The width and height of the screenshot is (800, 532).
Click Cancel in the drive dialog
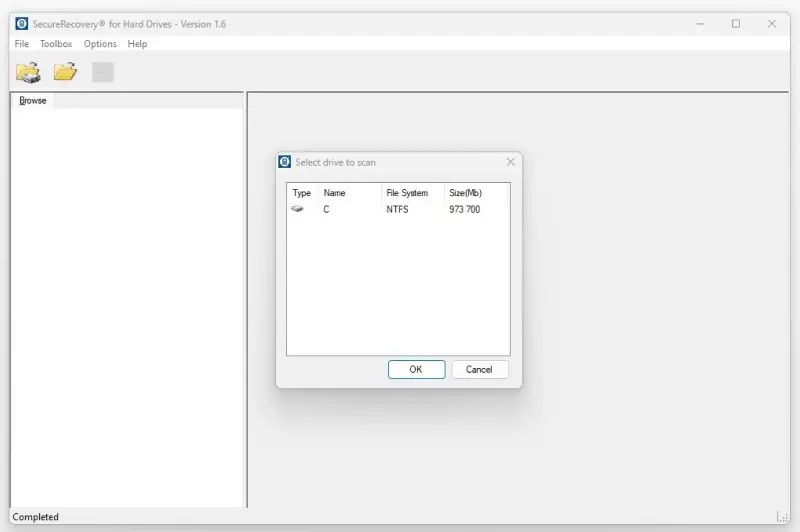tap(480, 369)
